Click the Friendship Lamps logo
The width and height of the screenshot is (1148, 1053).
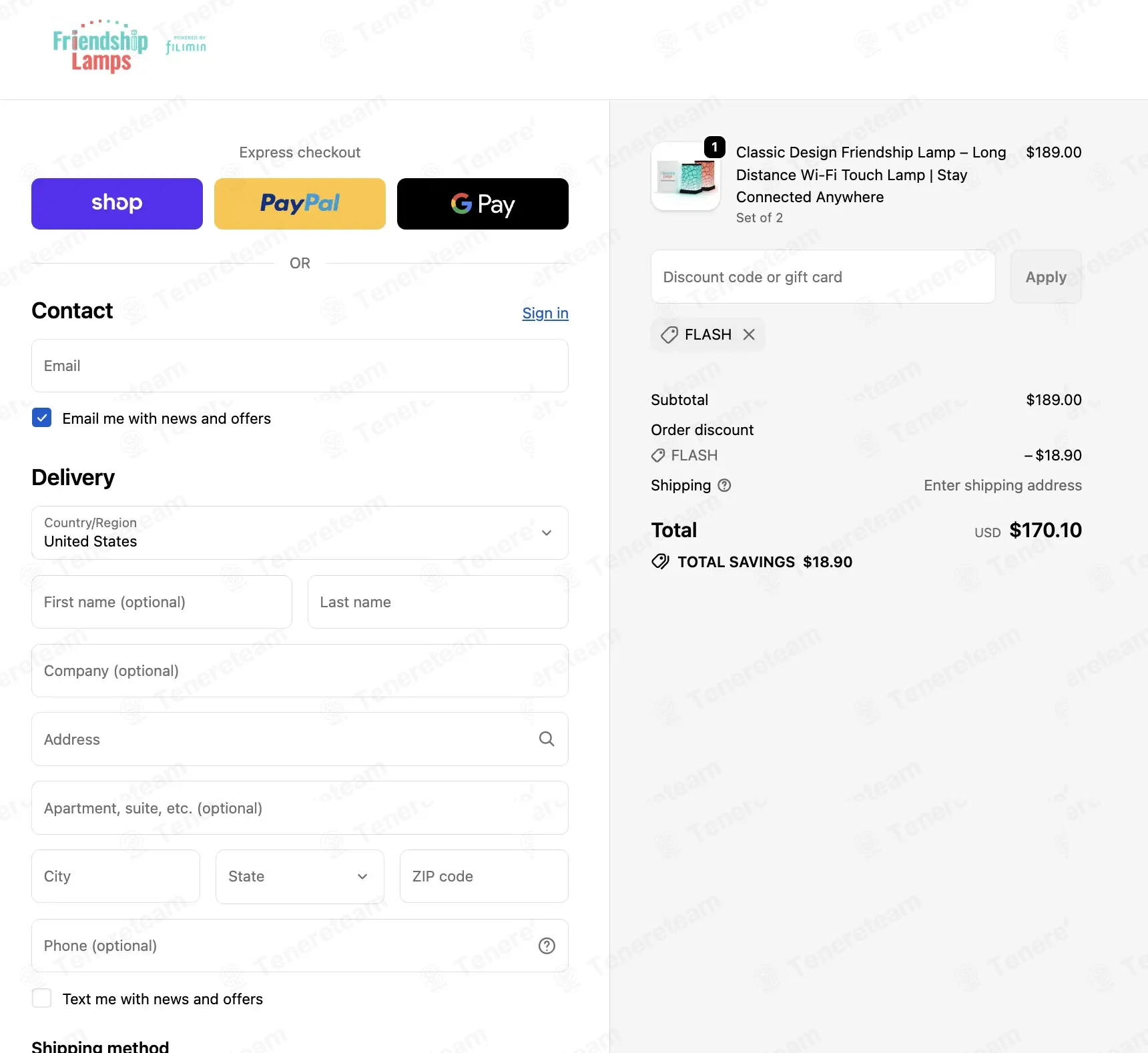[100, 47]
